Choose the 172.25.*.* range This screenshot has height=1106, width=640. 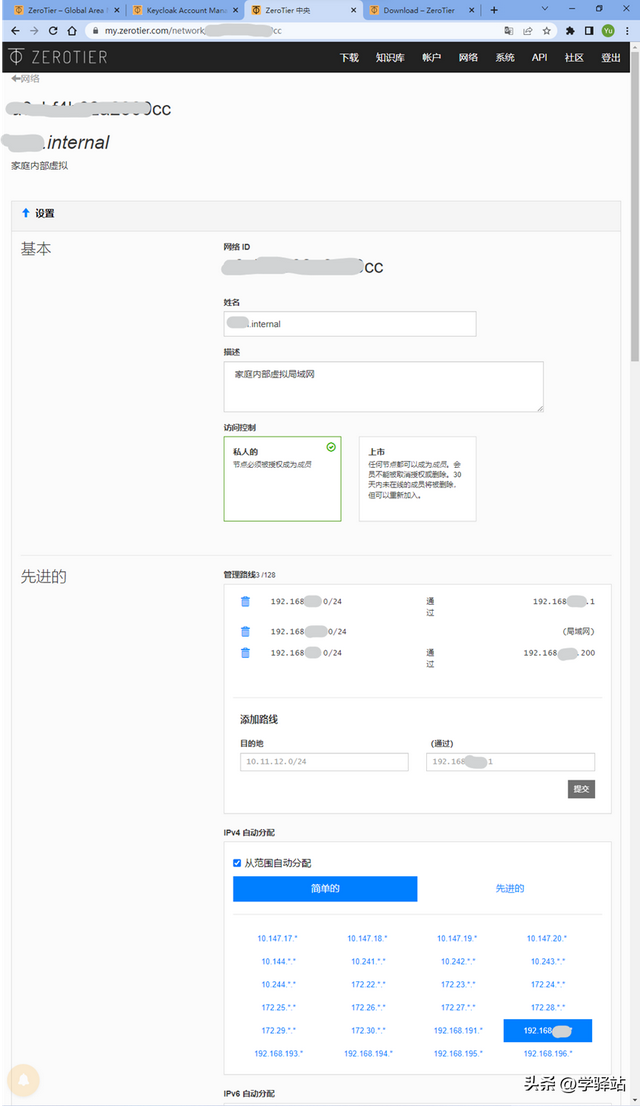point(279,1007)
